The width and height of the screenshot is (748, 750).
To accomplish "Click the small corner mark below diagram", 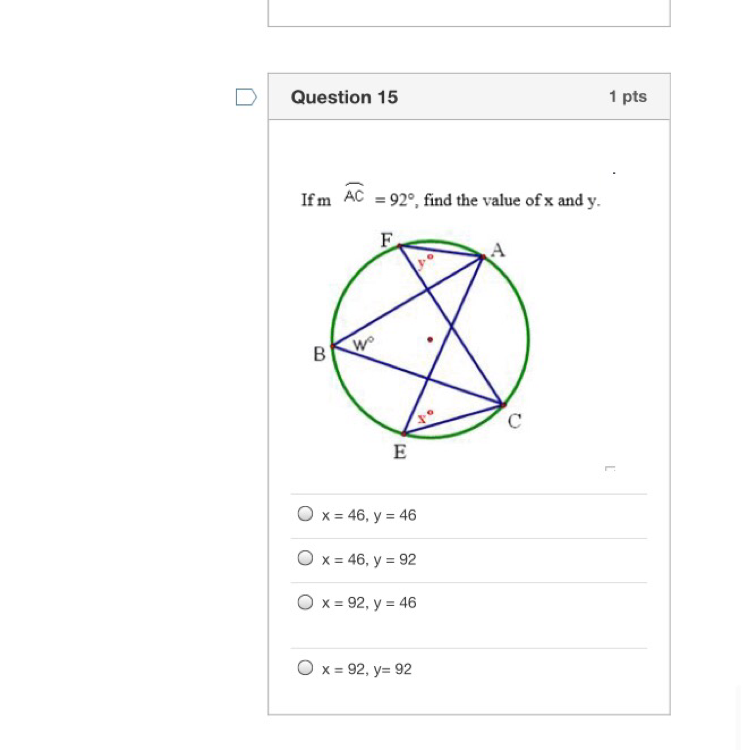I will (x=610, y=468).
